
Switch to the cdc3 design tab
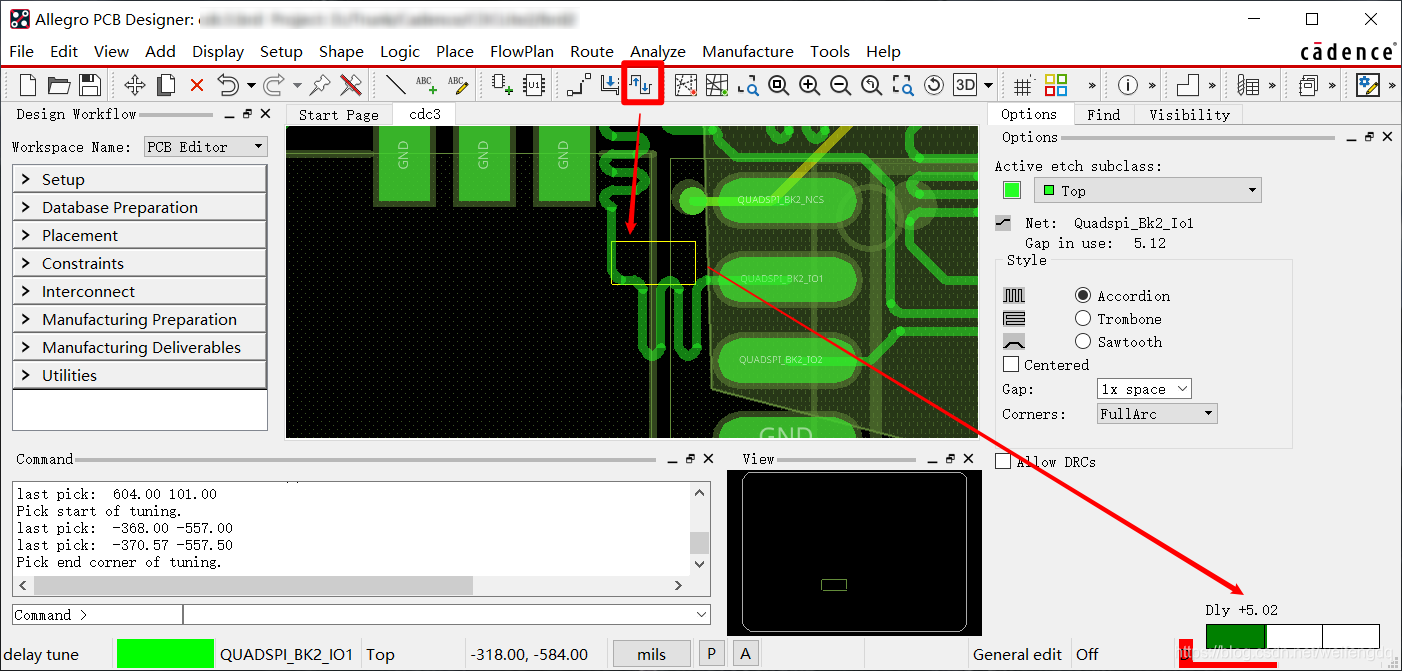(x=423, y=114)
